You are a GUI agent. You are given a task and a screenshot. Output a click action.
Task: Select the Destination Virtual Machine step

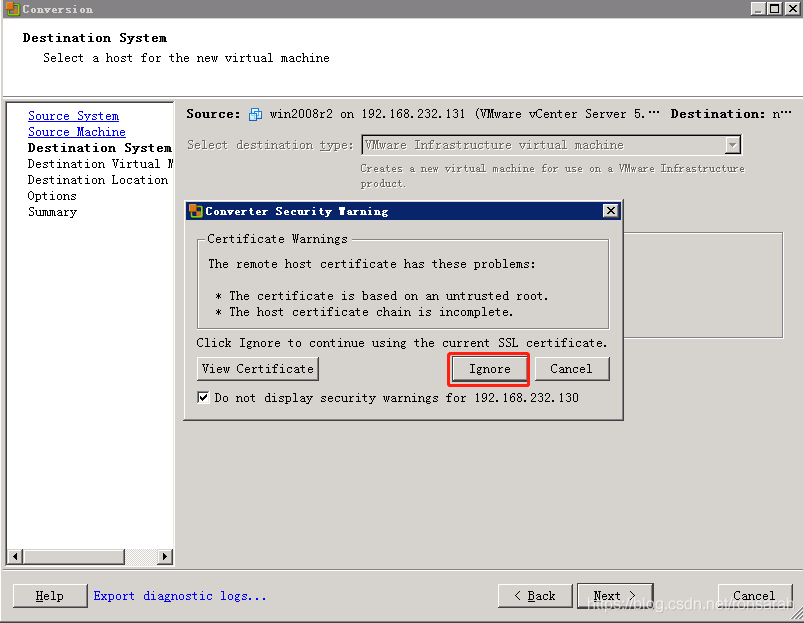point(100,164)
